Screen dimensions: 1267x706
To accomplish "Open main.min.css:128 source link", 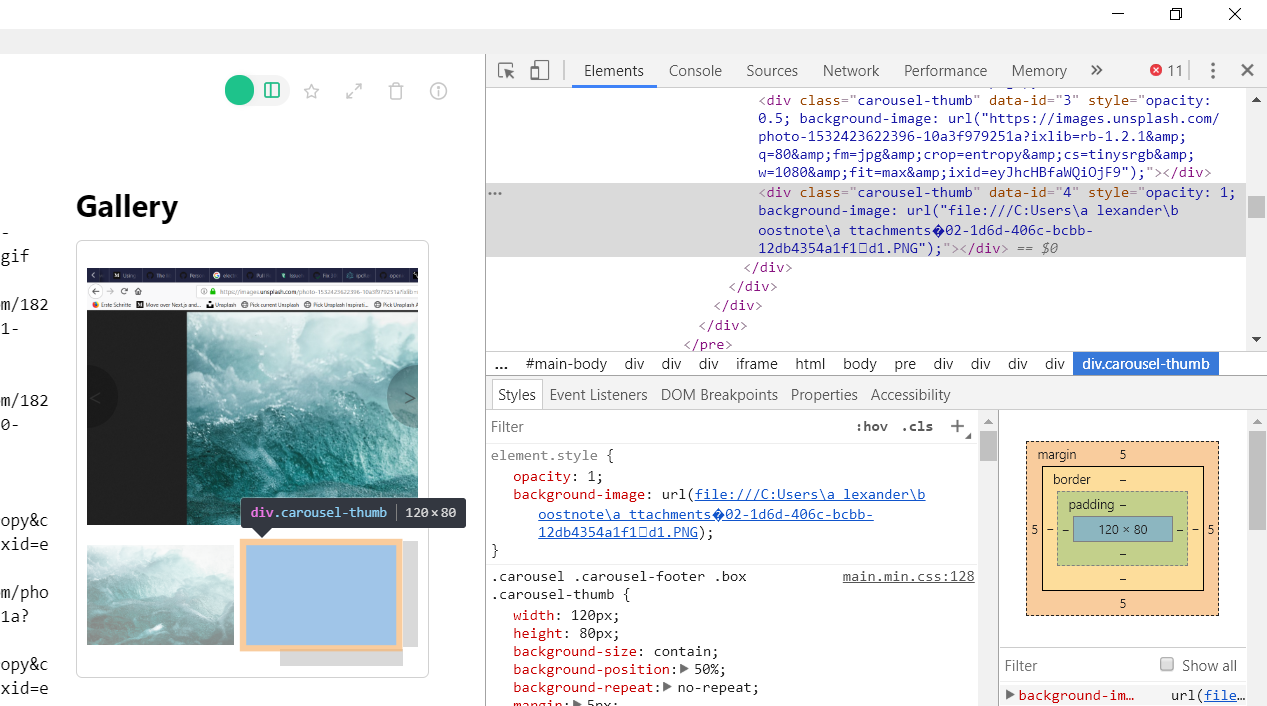I will pos(908,576).
